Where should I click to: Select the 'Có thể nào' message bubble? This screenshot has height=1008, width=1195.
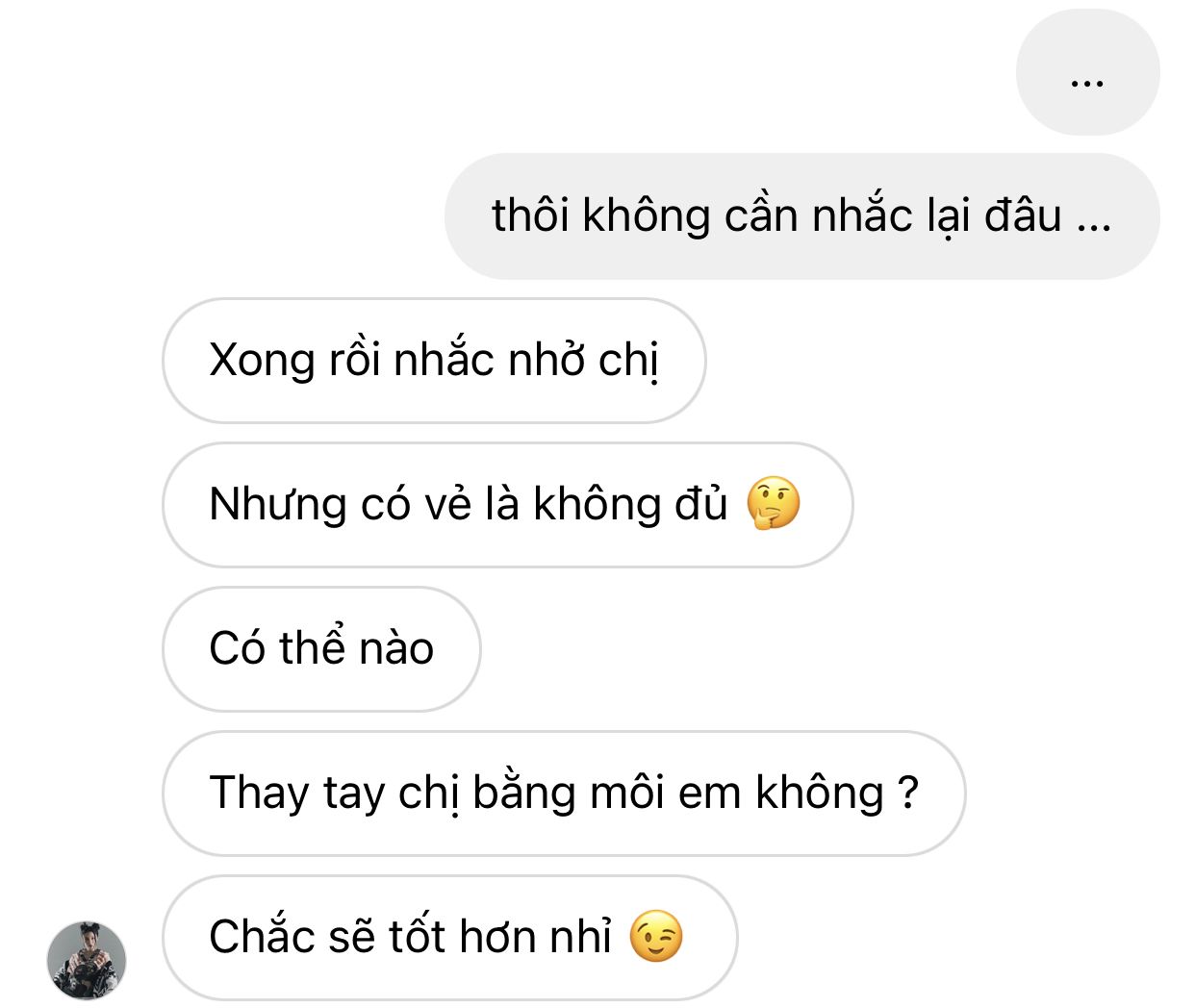tap(321, 649)
